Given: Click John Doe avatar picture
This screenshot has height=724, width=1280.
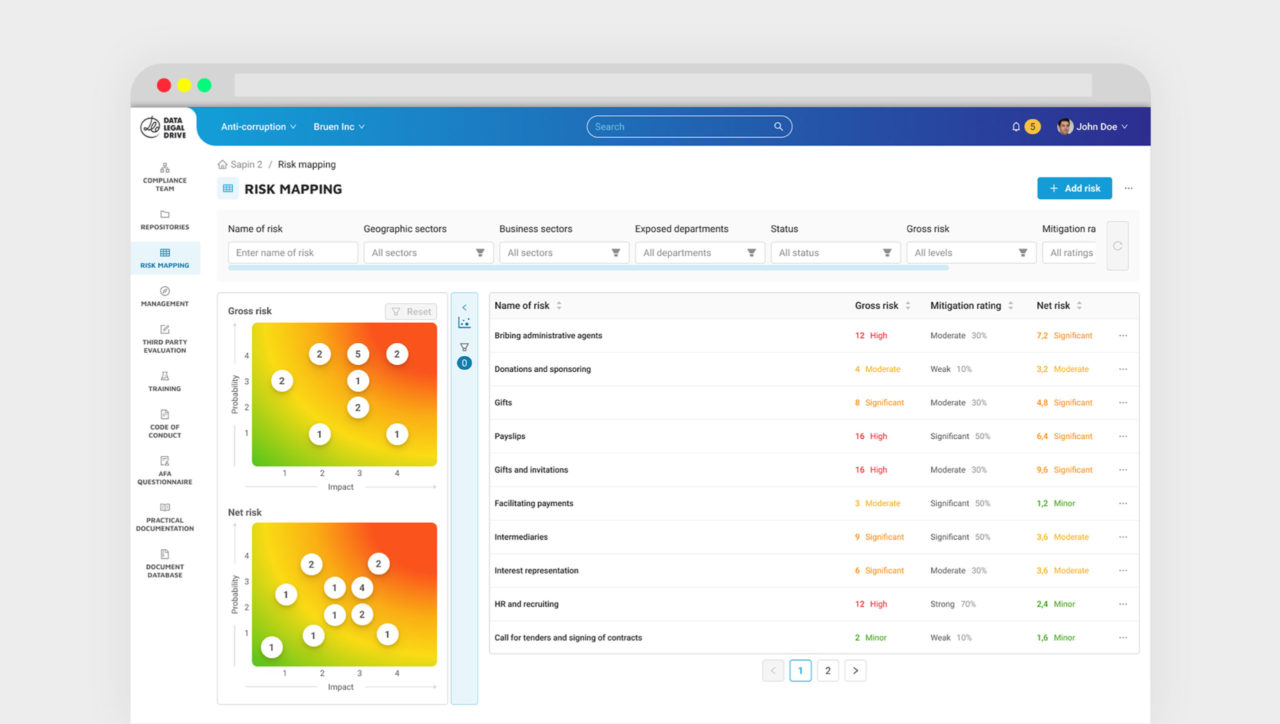Looking at the screenshot, I should tap(1065, 127).
